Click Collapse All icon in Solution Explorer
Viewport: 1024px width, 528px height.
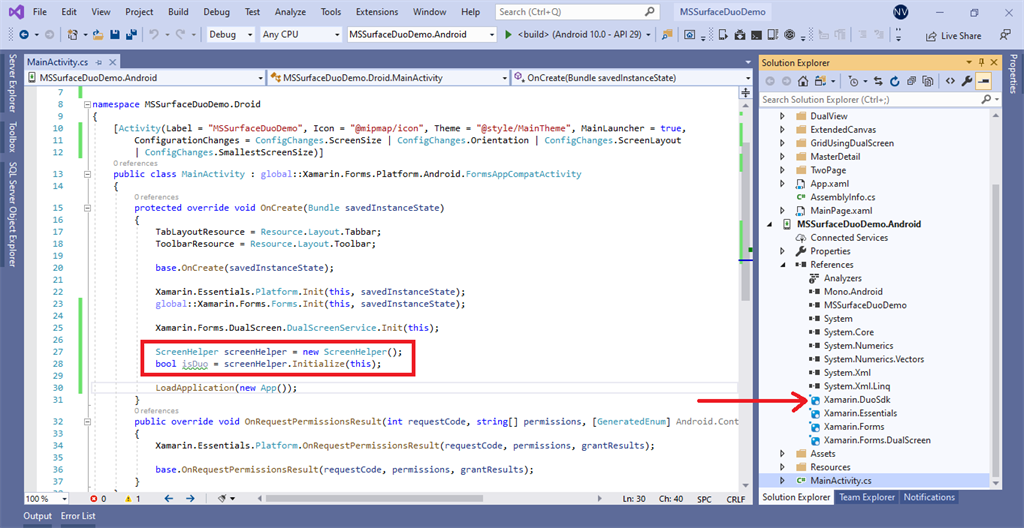pyautogui.click(x=910, y=82)
